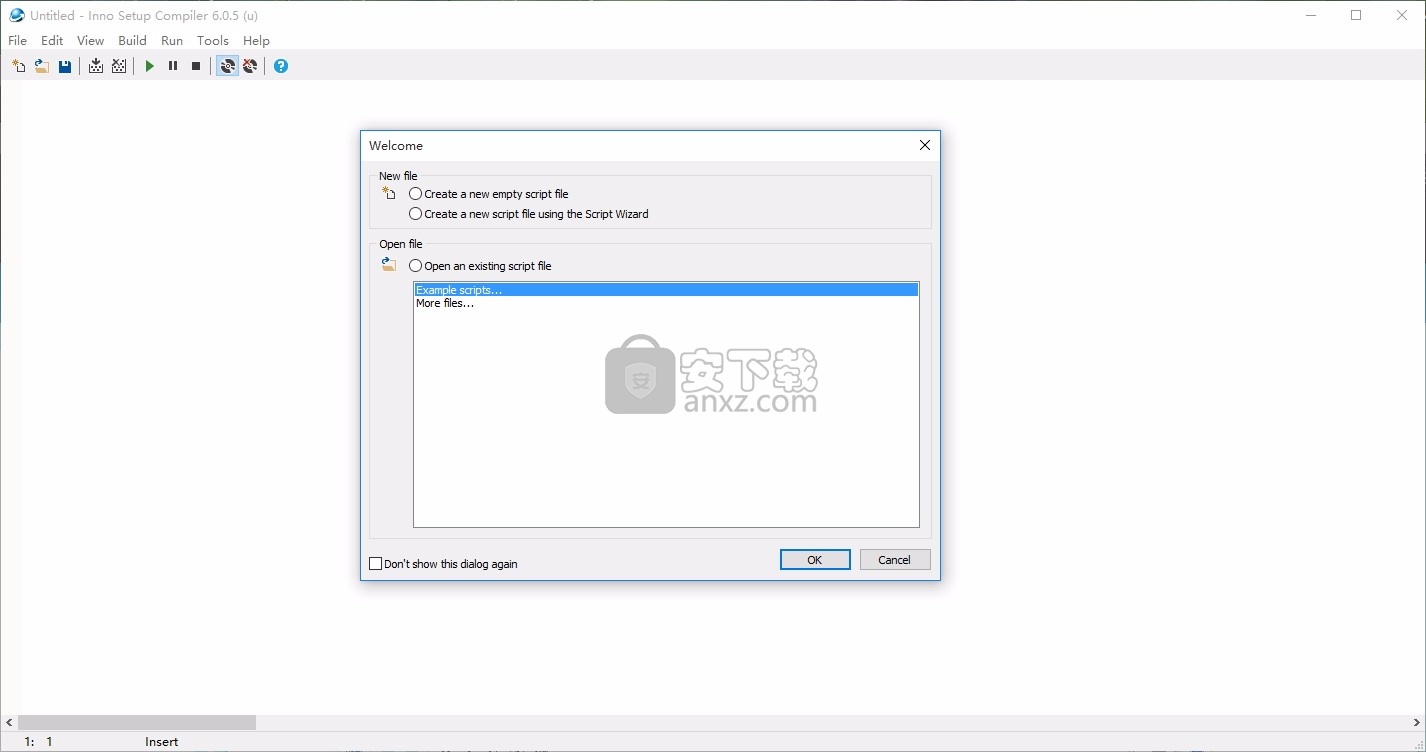Open the Edit menu
This screenshot has width=1426, height=752.
(x=52, y=41)
